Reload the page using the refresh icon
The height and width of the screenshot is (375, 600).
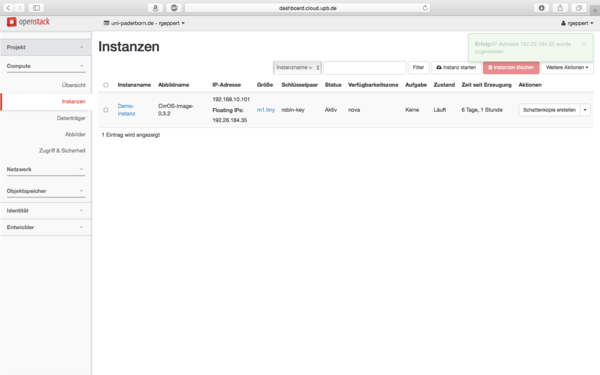pyautogui.click(x=425, y=8)
